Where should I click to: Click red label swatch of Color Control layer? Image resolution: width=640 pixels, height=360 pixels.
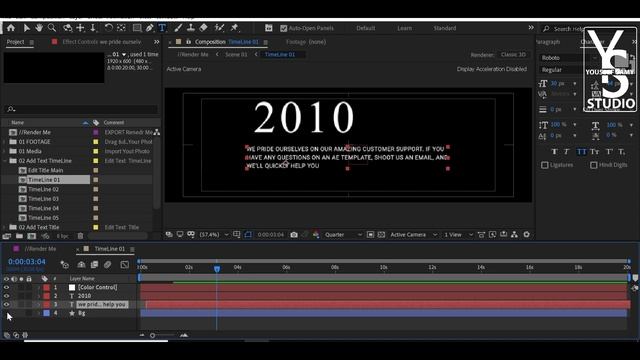click(47, 287)
